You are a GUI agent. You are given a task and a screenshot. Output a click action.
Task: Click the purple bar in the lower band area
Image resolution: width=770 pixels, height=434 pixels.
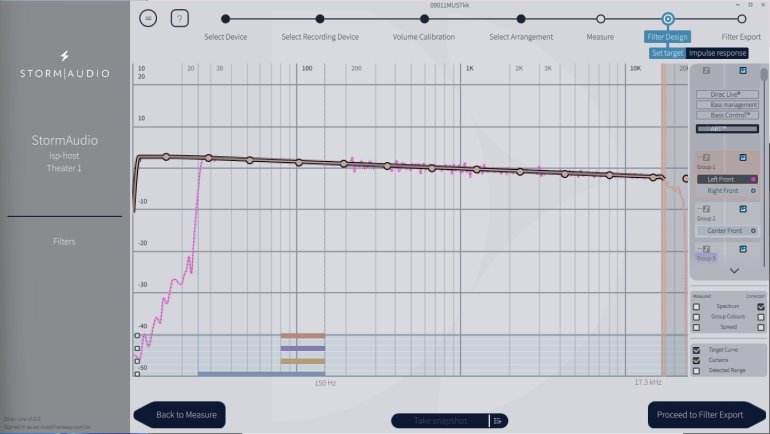(x=302, y=349)
